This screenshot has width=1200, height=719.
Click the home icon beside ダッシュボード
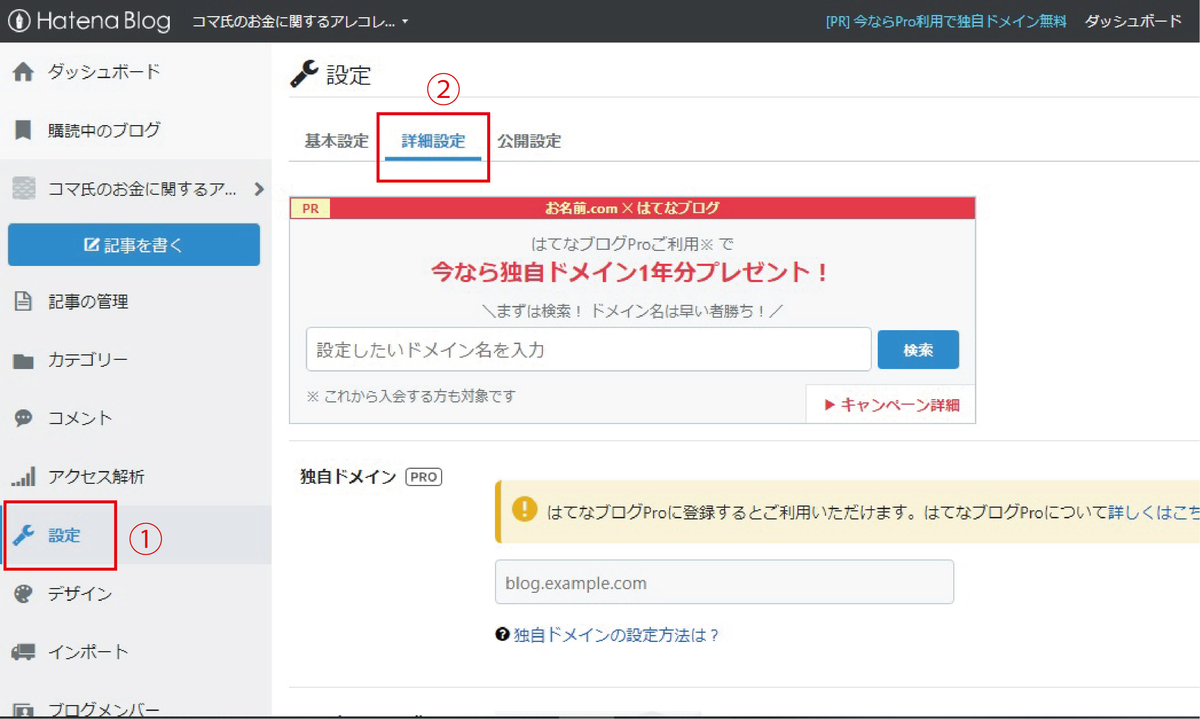23,72
